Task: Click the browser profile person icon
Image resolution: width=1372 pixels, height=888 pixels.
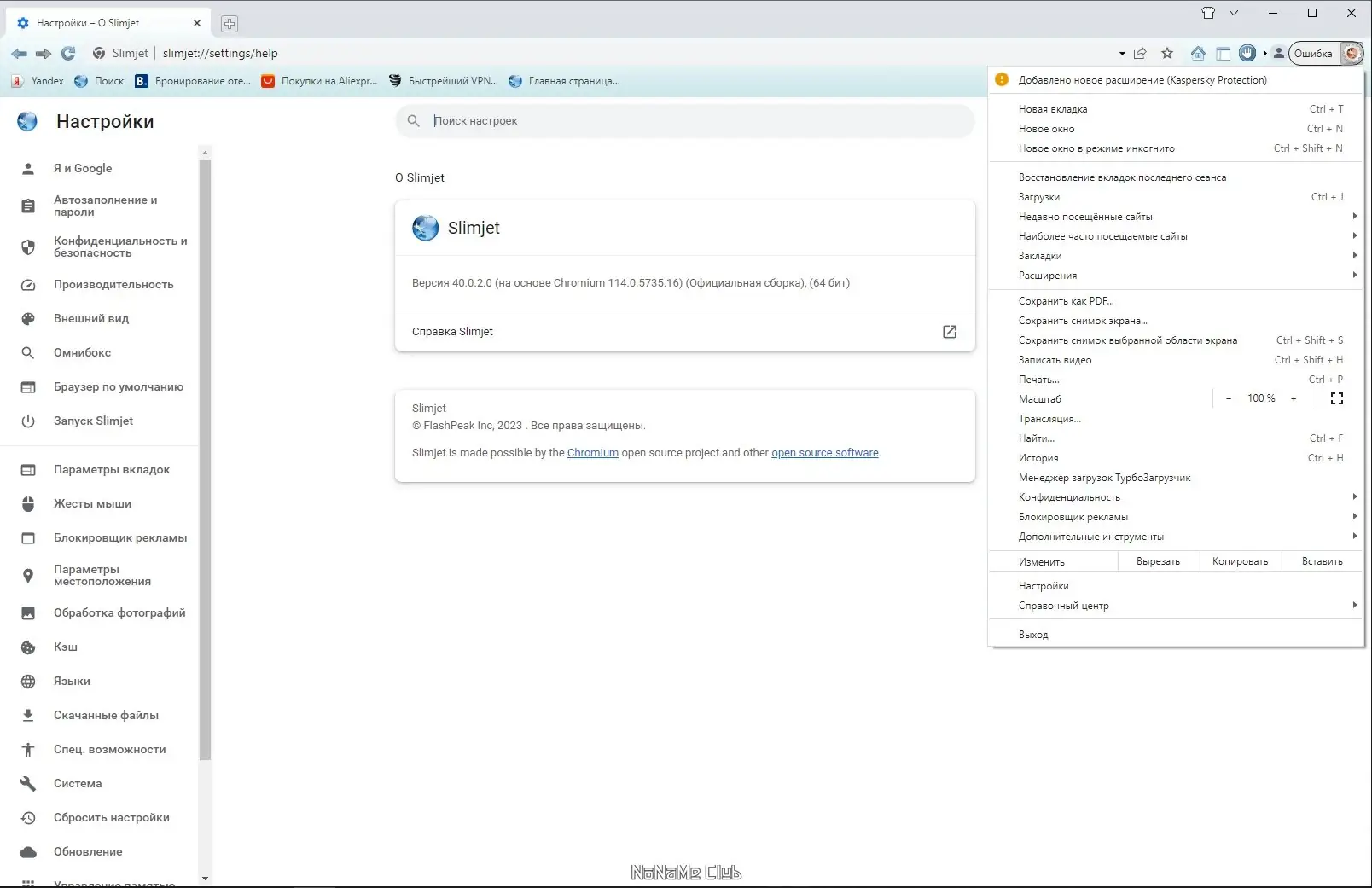Action: coord(1278,53)
